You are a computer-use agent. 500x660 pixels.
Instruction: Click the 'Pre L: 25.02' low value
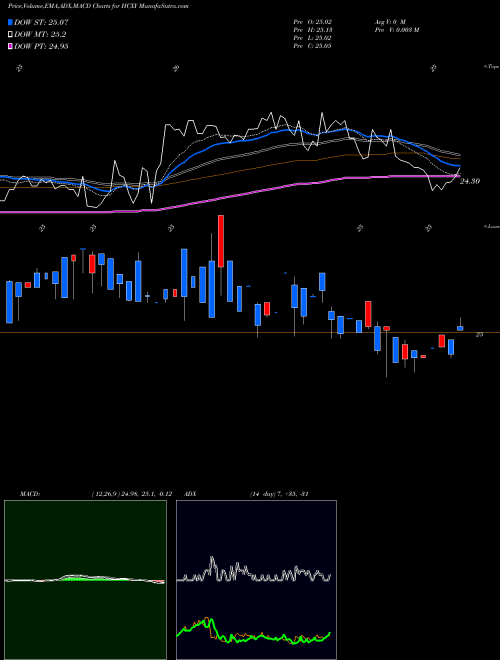coord(313,37)
